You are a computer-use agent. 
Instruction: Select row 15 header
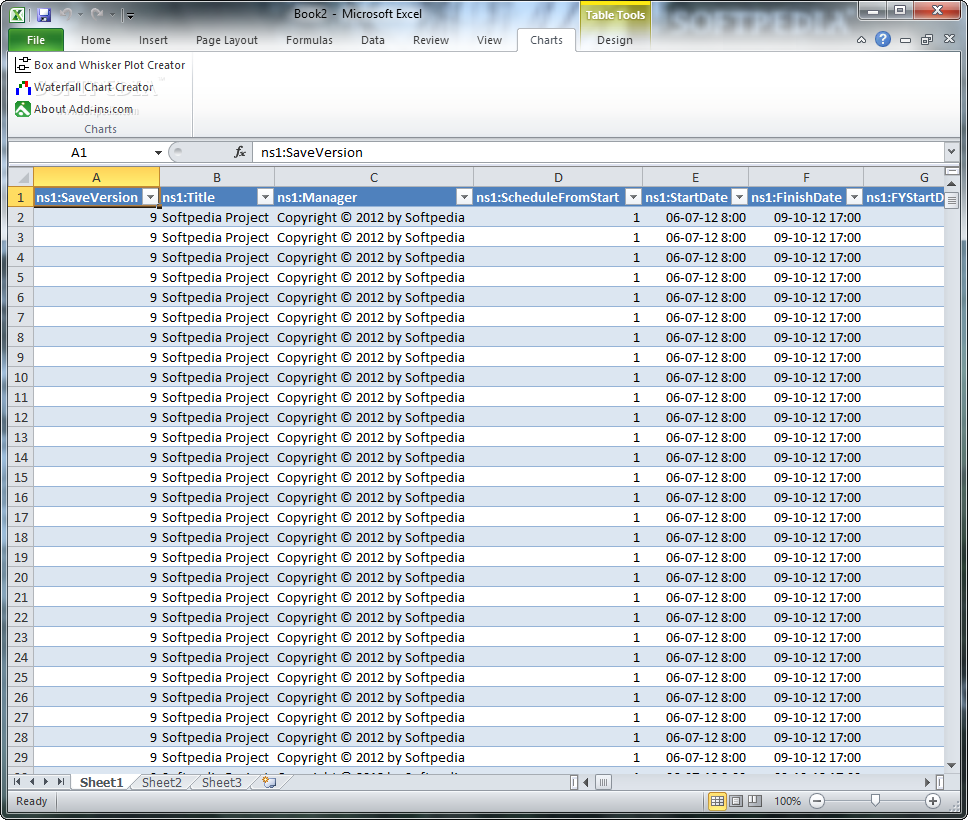21,477
